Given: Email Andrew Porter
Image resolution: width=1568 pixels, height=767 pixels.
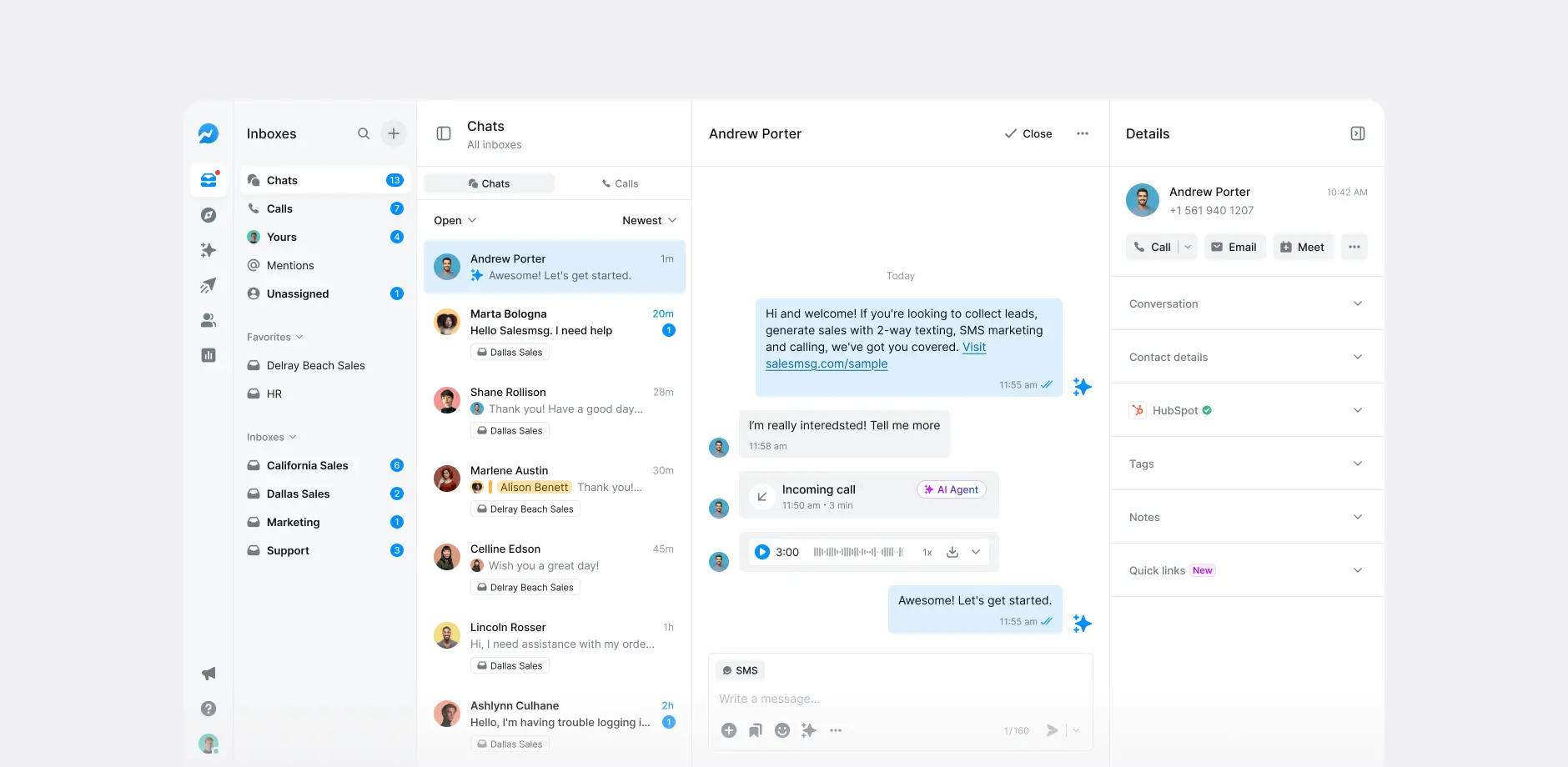Looking at the screenshot, I should (1234, 247).
